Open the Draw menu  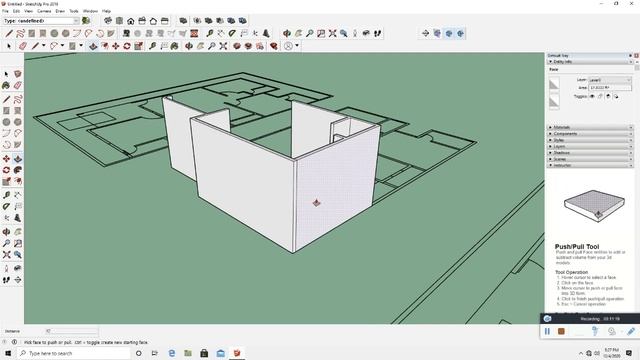(60, 11)
